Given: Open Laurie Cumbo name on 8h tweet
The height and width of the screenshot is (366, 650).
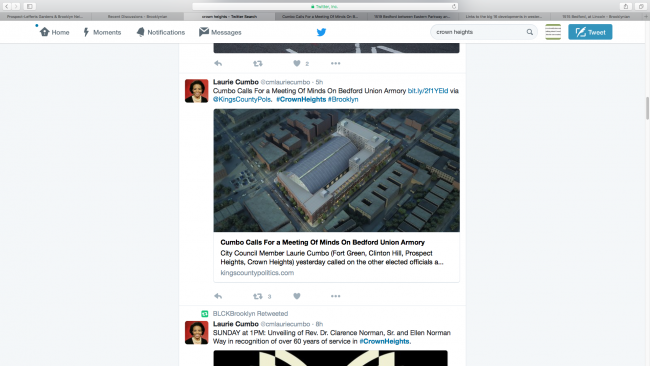Looking at the screenshot, I should [x=235, y=324].
